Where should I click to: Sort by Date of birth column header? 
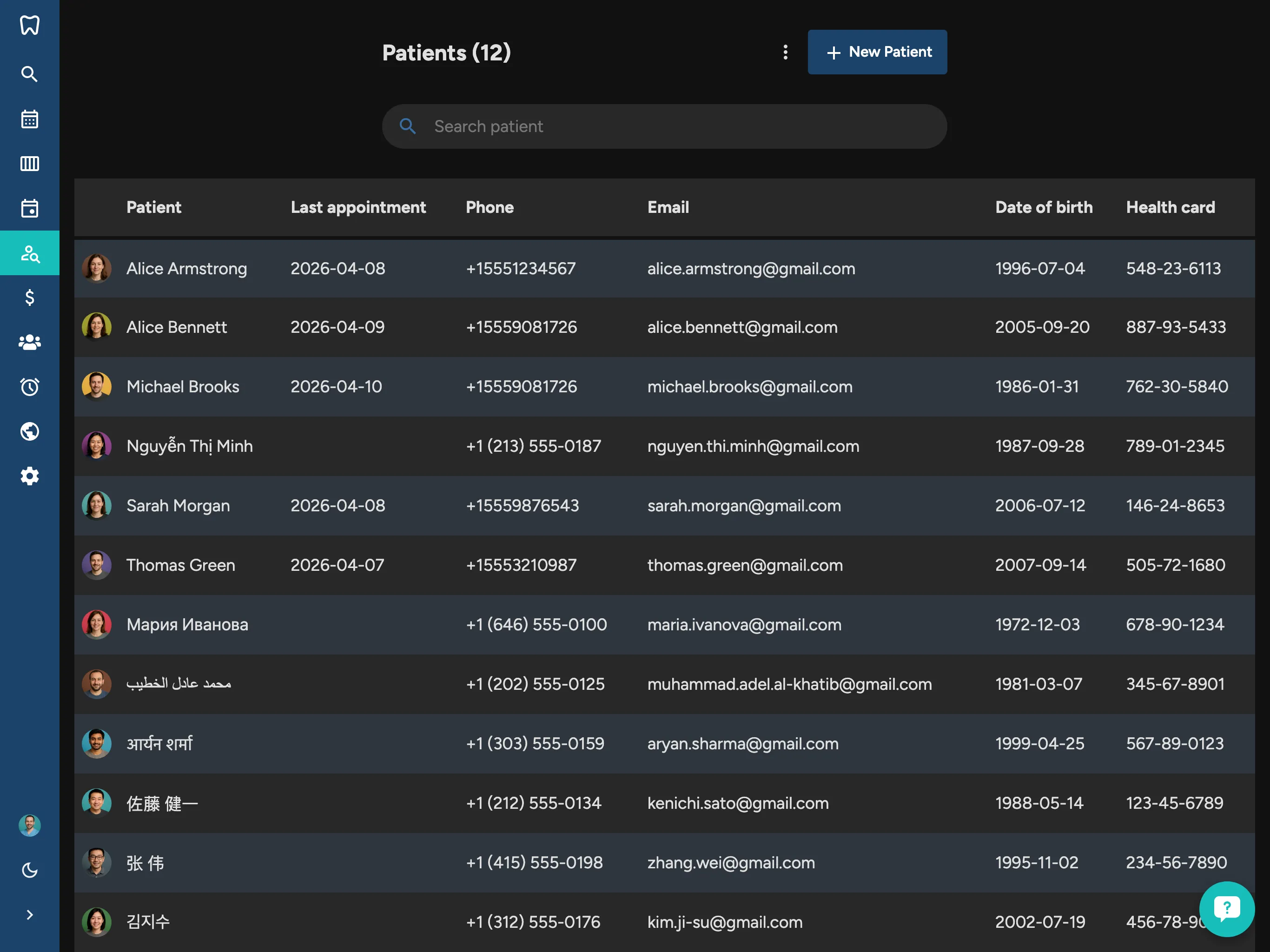click(x=1043, y=207)
